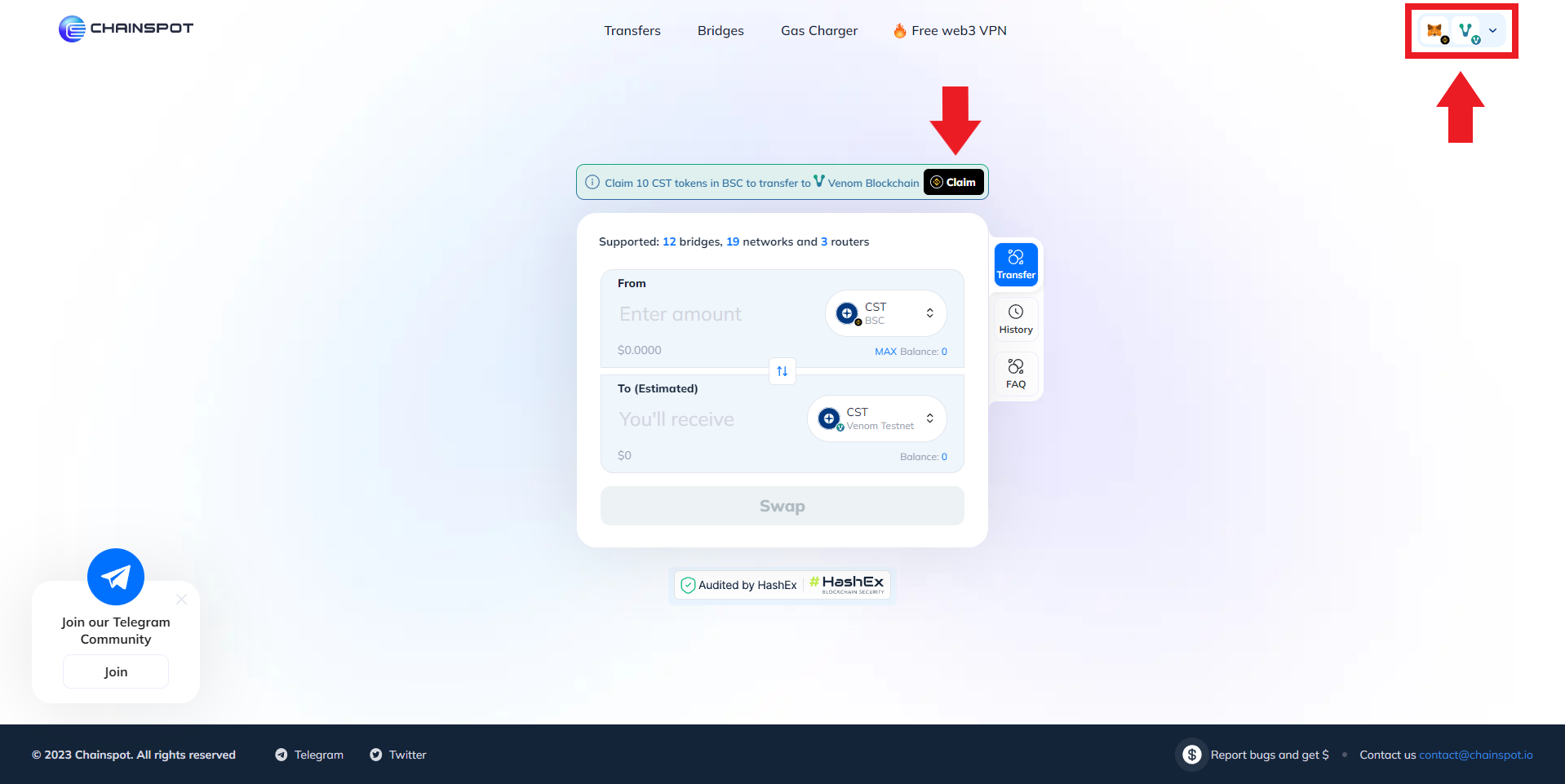1565x784 pixels.
Task: Click the blue Telegram circle icon
Action: point(116,577)
